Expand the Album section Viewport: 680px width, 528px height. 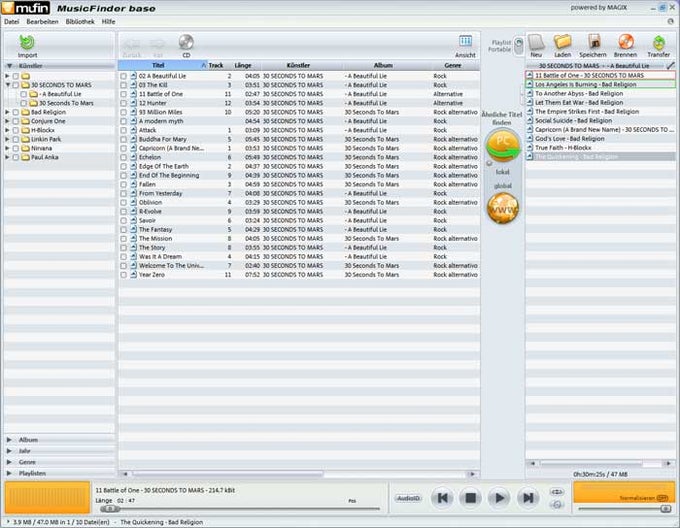point(9,440)
